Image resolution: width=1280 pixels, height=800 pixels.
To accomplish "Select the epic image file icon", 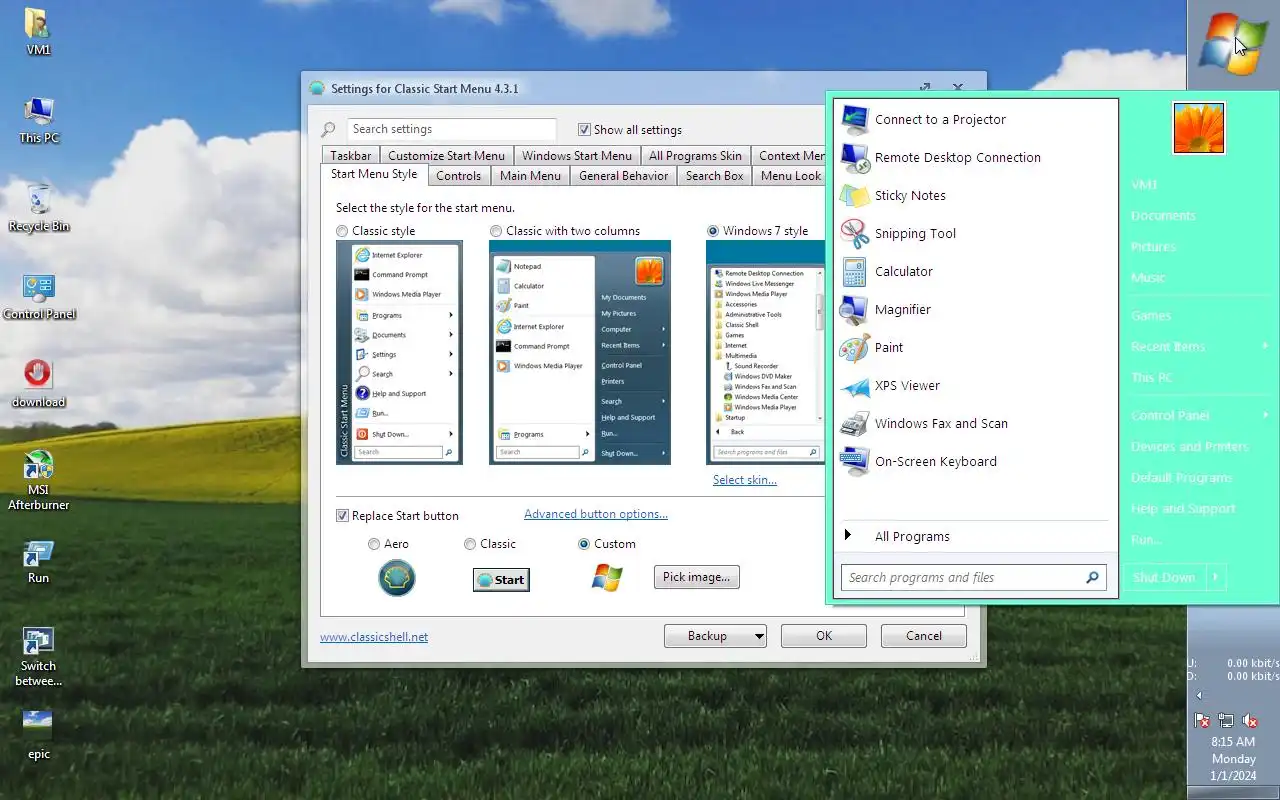I will [38, 735].
